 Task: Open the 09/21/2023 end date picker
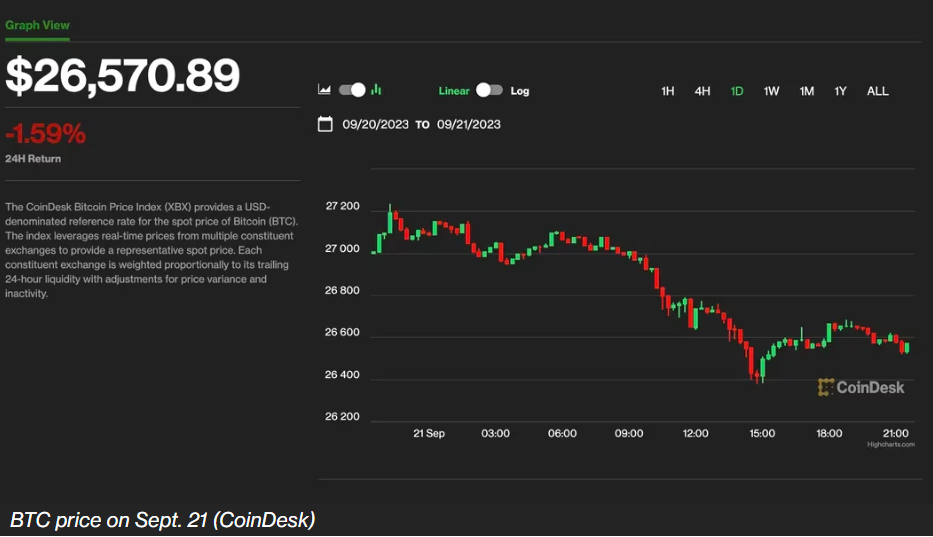[x=469, y=125]
